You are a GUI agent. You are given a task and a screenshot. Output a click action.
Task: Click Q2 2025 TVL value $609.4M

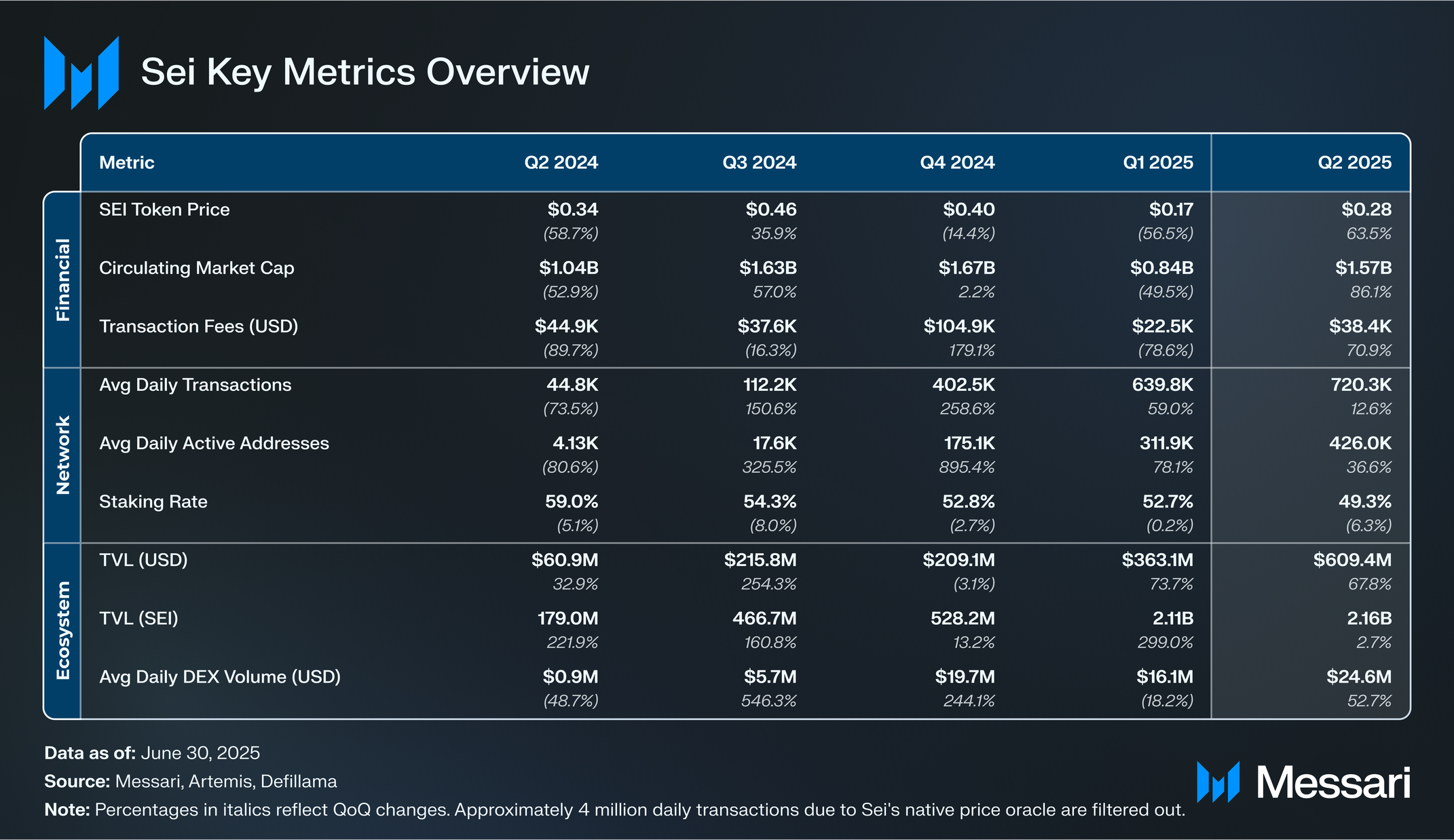[x=1352, y=560]
